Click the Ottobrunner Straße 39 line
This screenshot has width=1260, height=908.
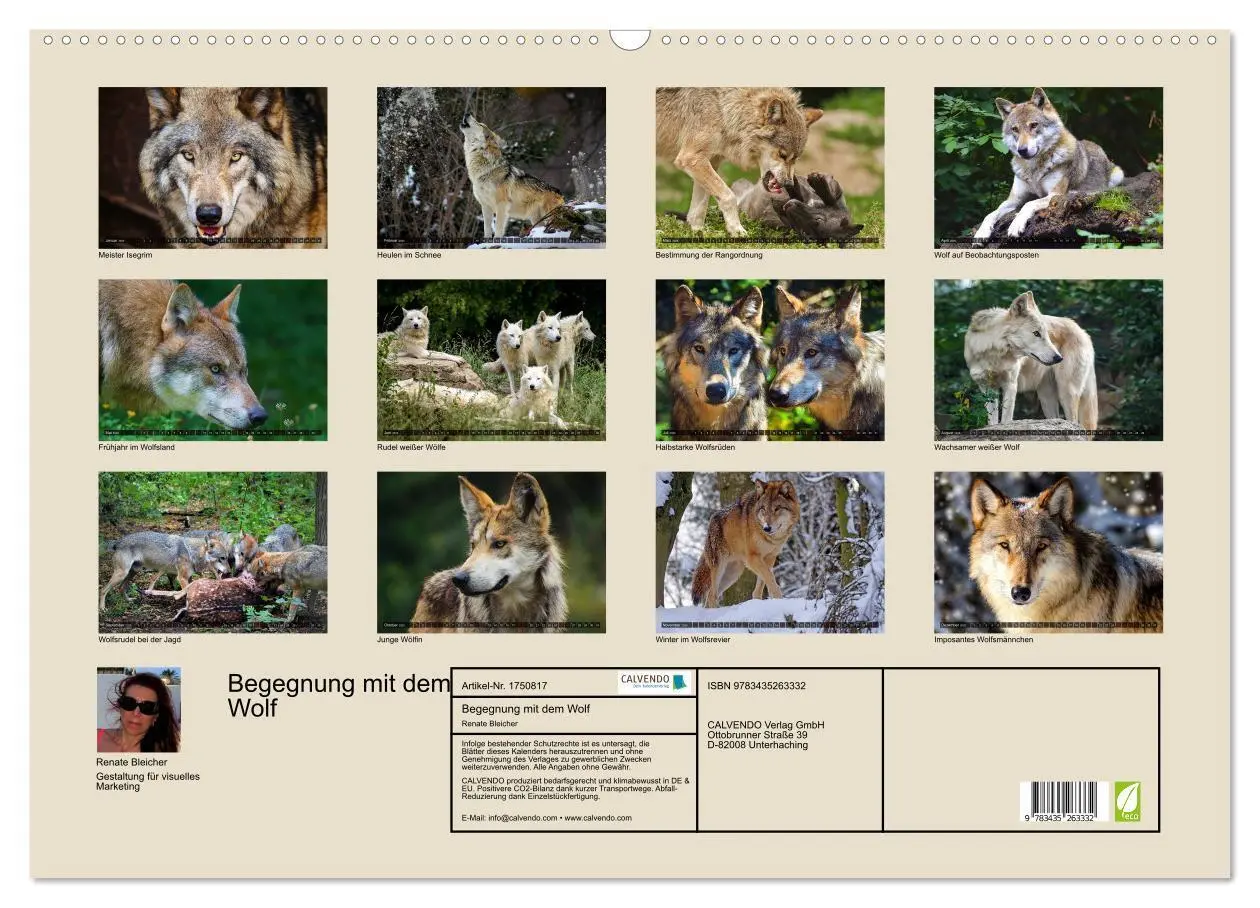(x=757, y=735)
